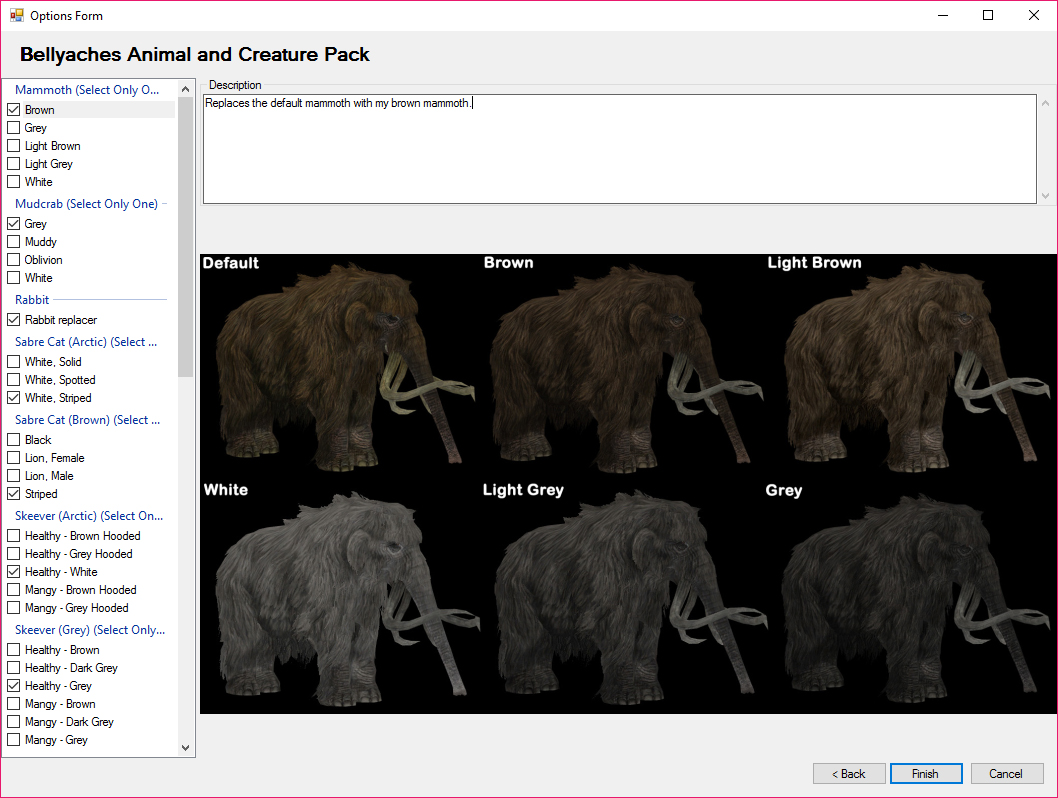Uncheck Healthy - Grey under Skeever (Grey)

coord(13,685)
